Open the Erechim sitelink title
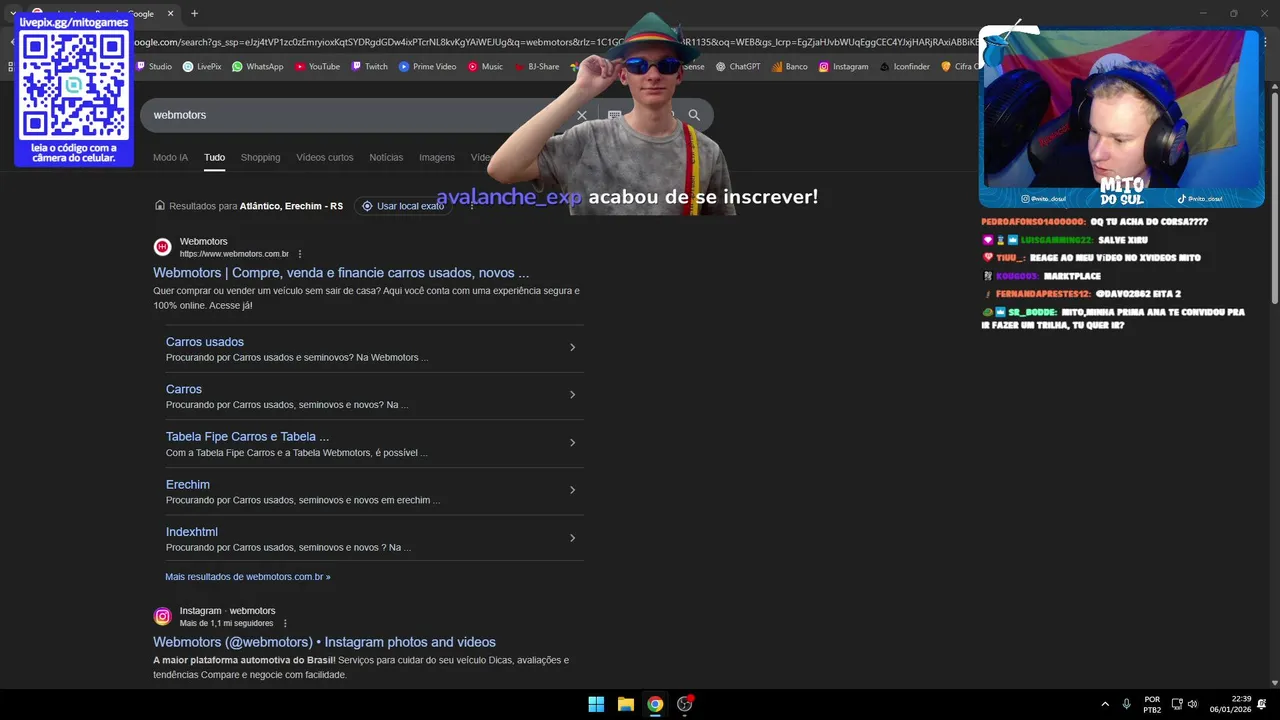Screen dimensions: 1280x720 pyautogui.click(x=188, y=485)
